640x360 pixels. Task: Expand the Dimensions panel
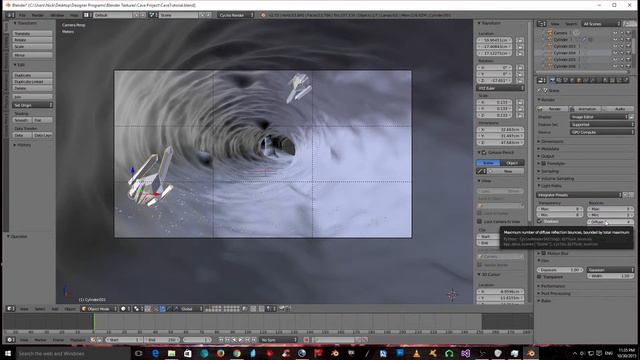[x=551, y=141]
